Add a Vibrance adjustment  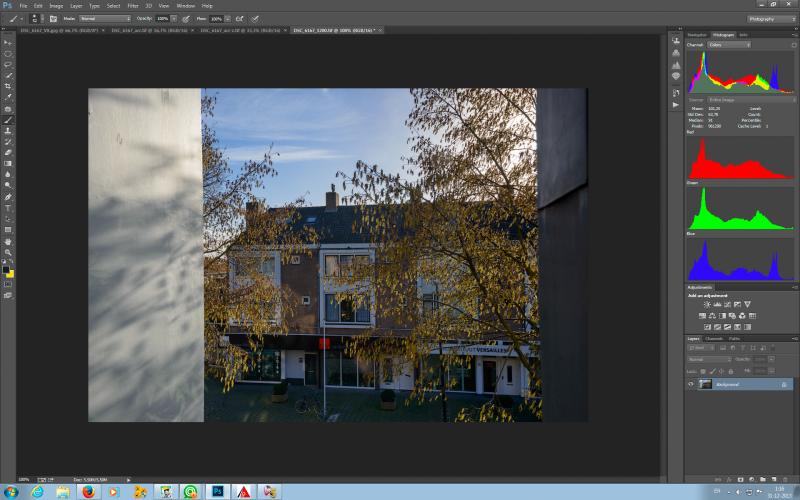747,305
